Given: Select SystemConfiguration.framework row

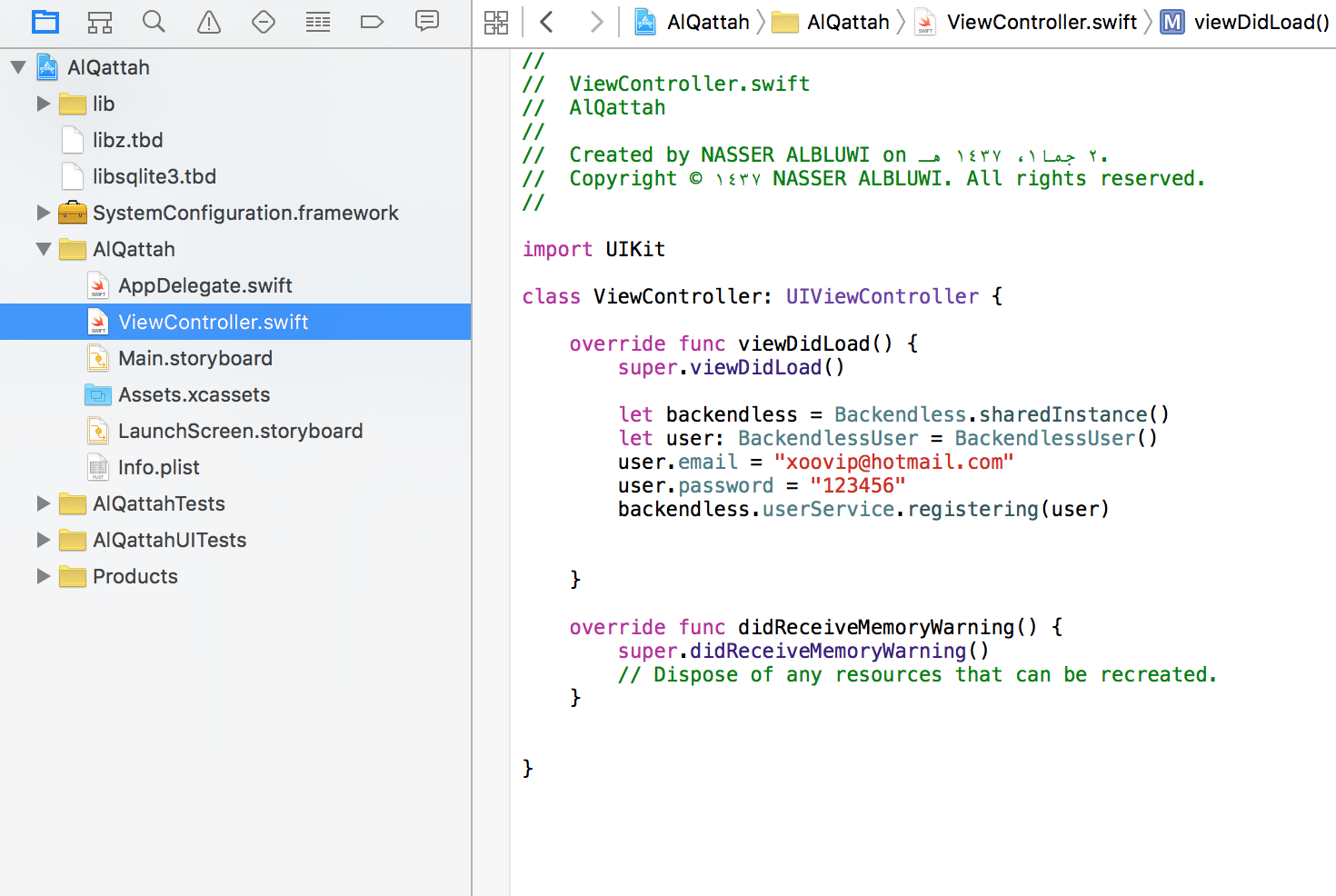Looking at the screenshot, I should click(235, 213).
